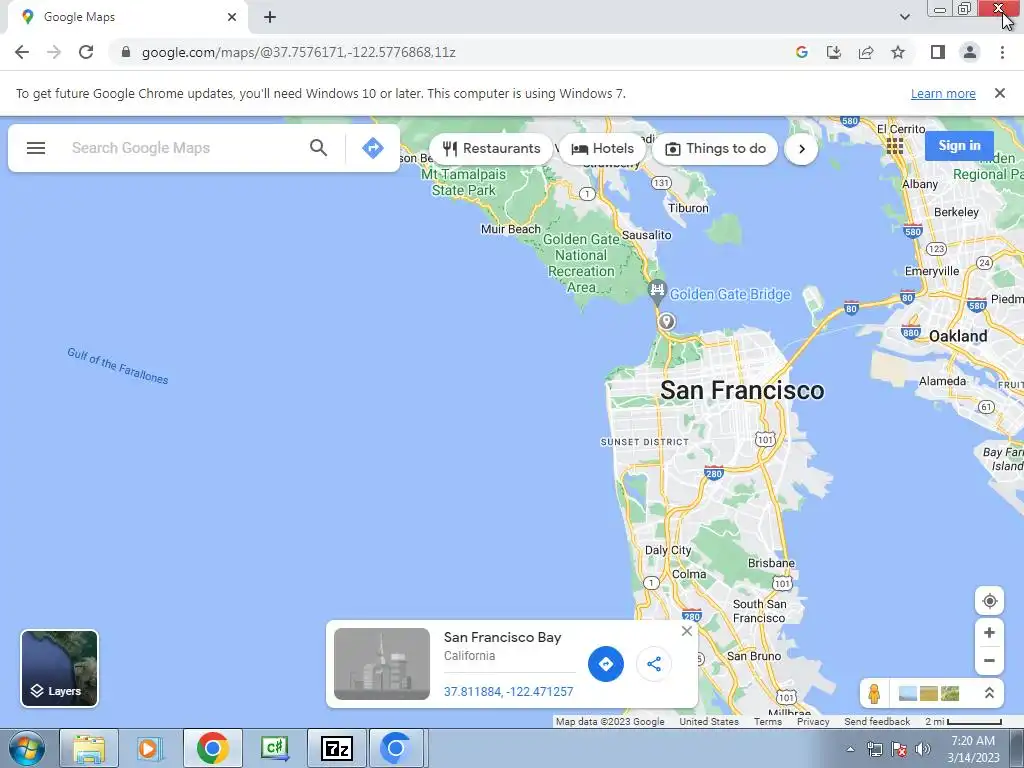The image size is (1024, 768).
Task: Open Chrome three-dot menu
Action: click(1002, 52)
